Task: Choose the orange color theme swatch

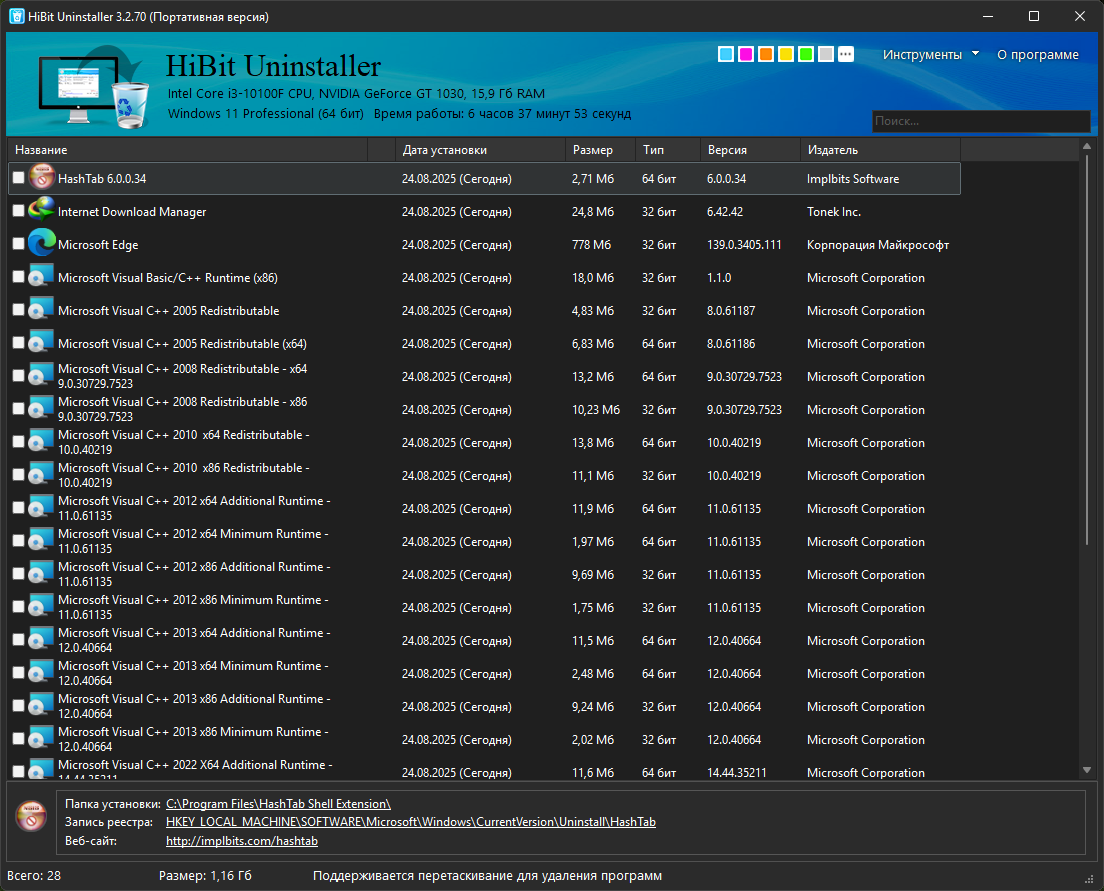Action: [x=766, y=54]
